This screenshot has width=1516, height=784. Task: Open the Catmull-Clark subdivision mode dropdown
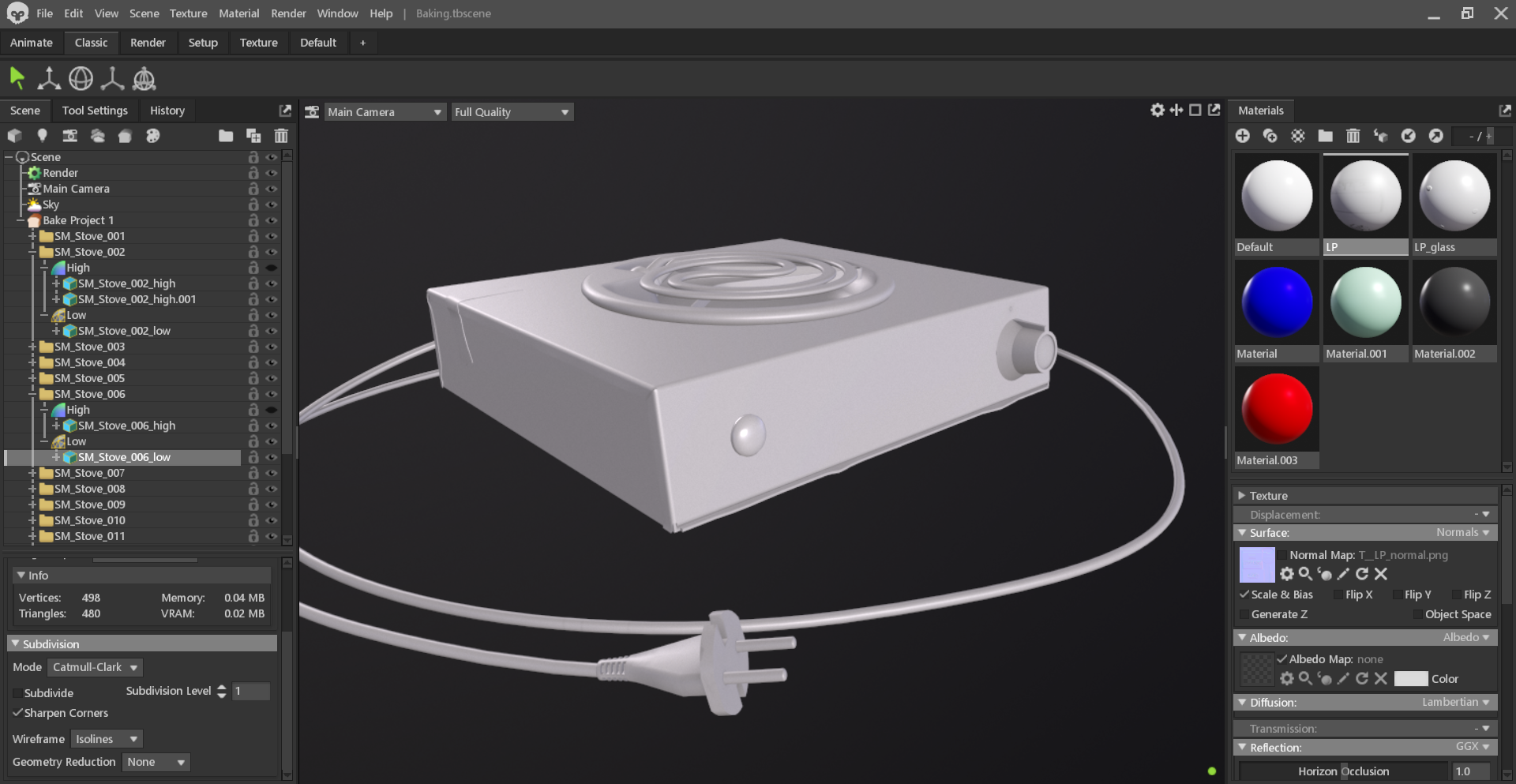pos(95,667)
